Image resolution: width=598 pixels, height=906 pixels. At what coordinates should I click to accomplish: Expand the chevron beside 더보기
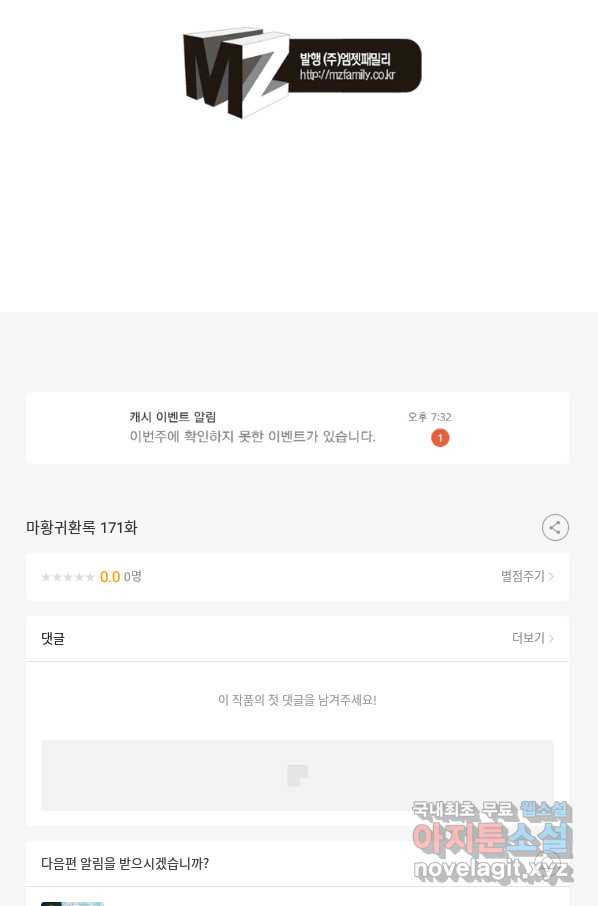[x=551, y=638]
